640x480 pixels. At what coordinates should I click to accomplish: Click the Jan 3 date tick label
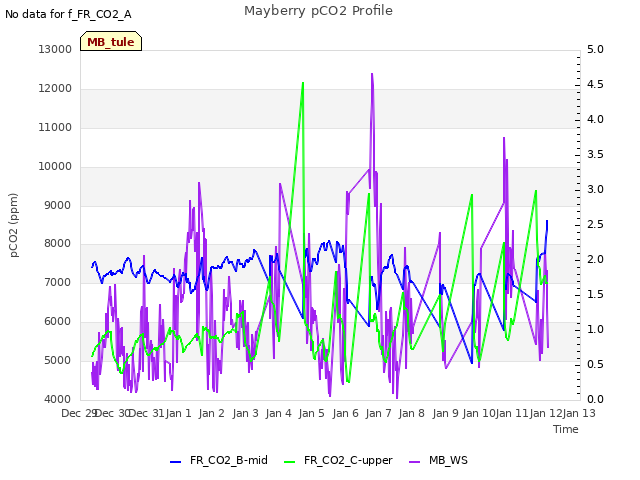click(x=246, y=414)
